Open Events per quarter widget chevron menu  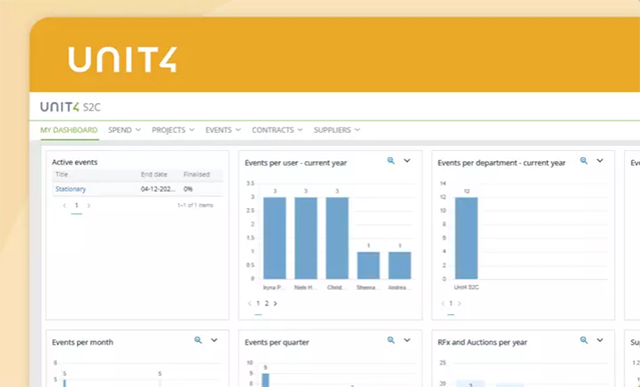tap(407, 340)
